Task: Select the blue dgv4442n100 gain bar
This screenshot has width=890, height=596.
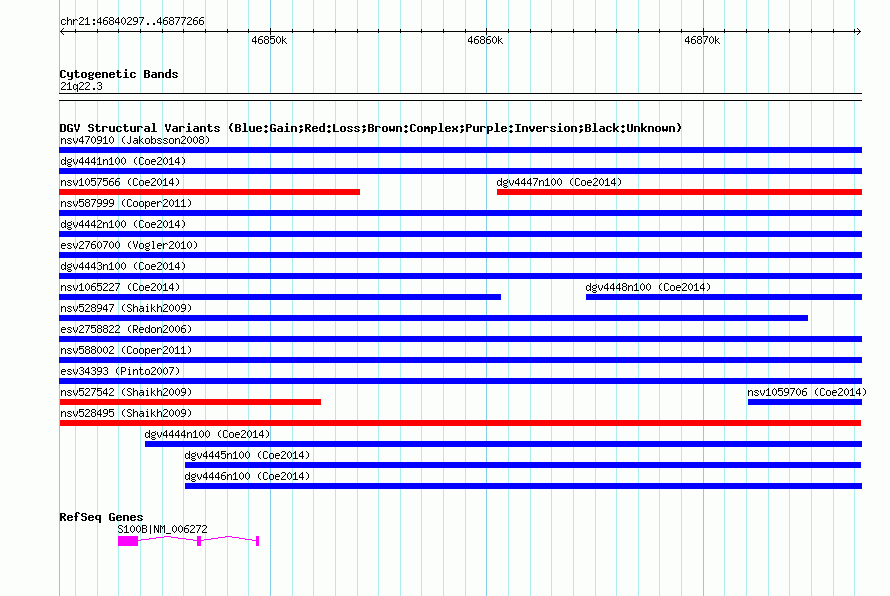Action: [x=460, y=234]
